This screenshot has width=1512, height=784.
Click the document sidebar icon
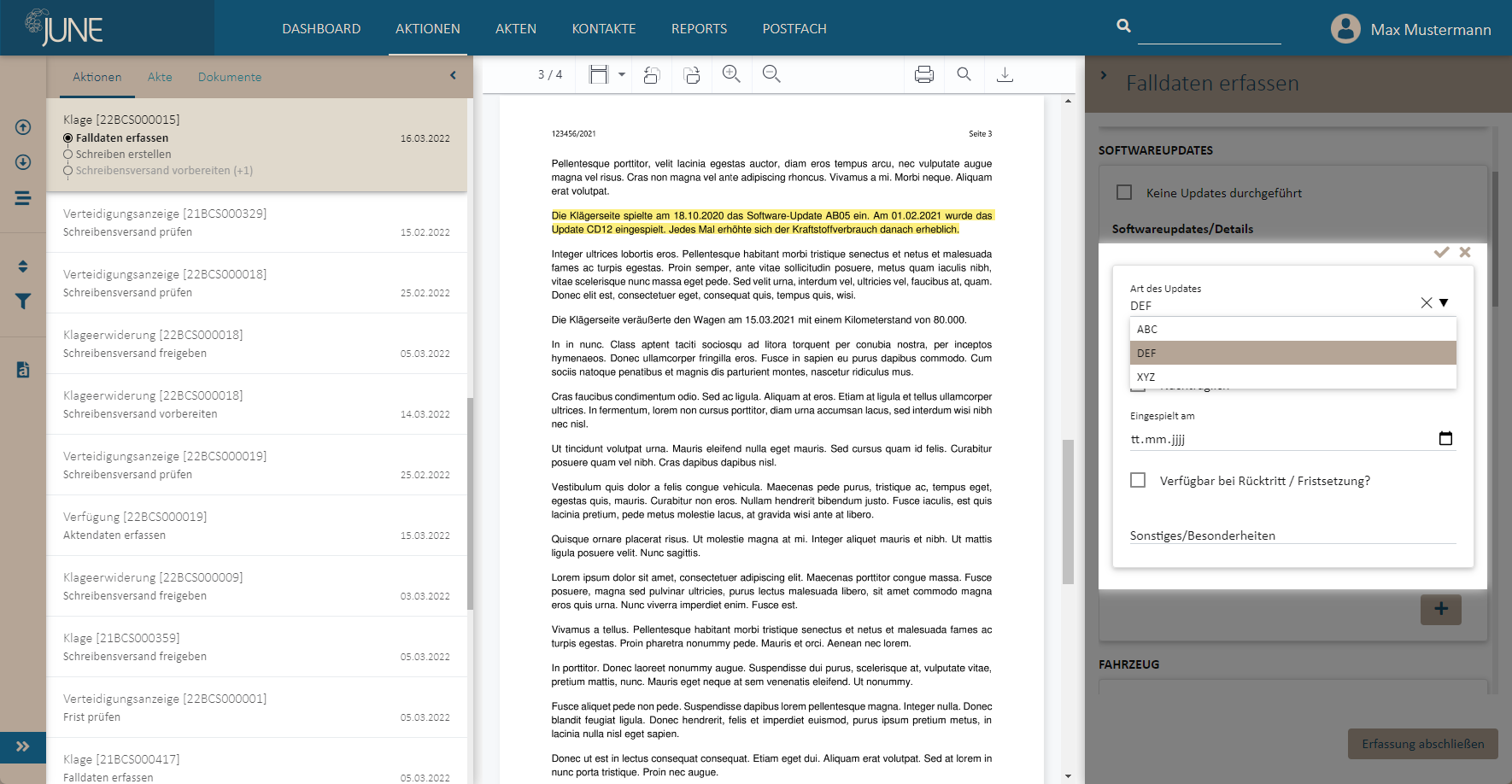pos(23,370)
